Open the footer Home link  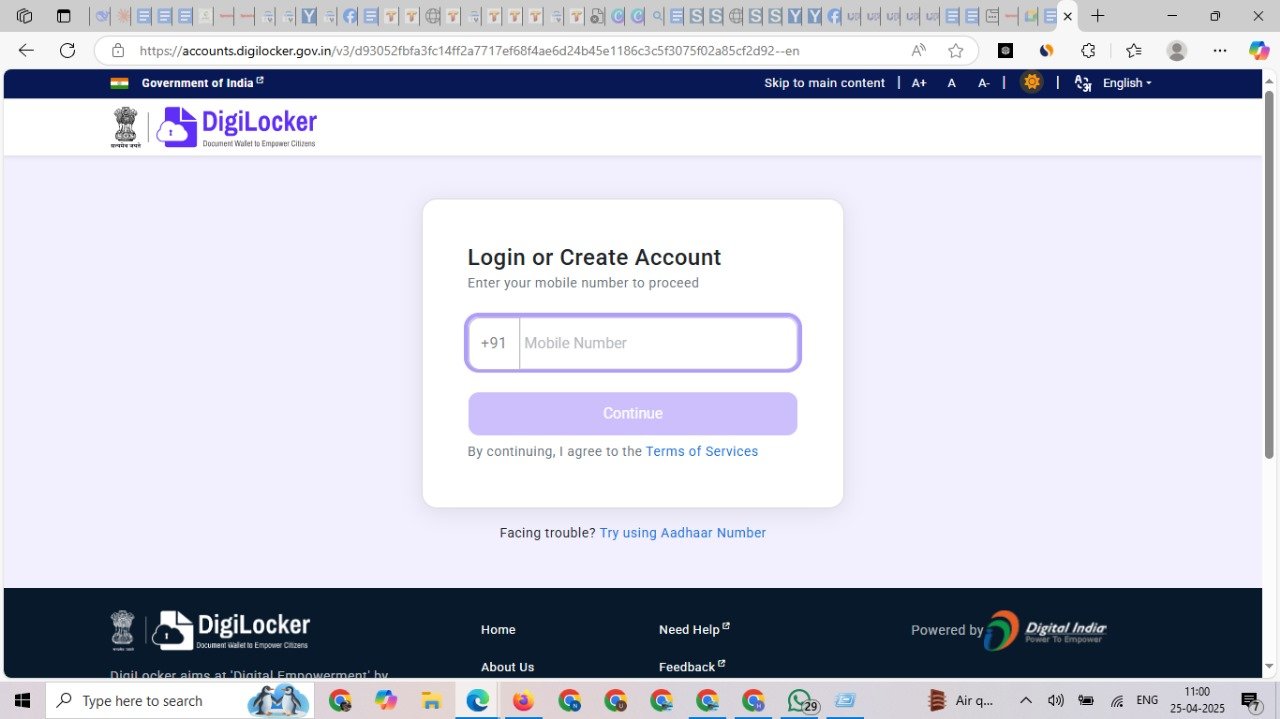tap(498, 629)
